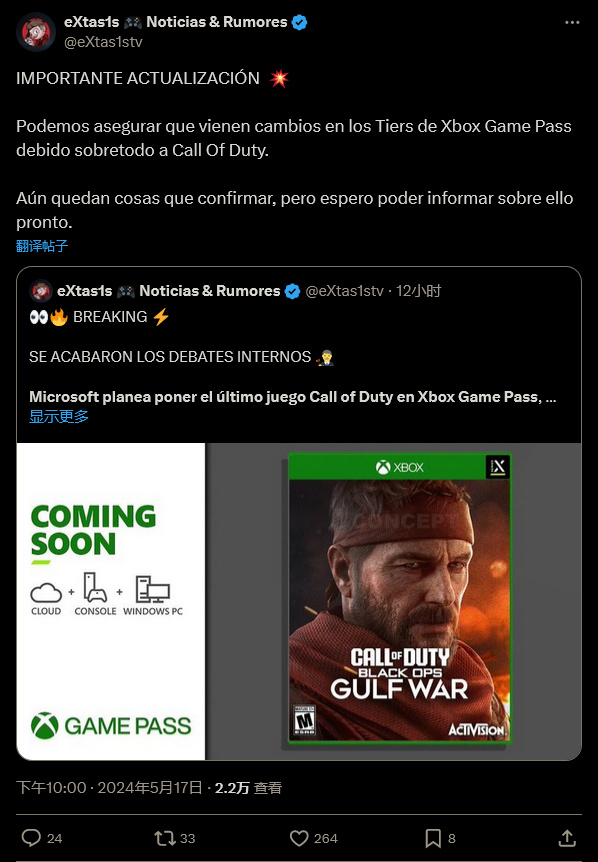This screenshot has width=598, height=862.
Task: Click the main author's profile avatar
Action: coord(36,32)
